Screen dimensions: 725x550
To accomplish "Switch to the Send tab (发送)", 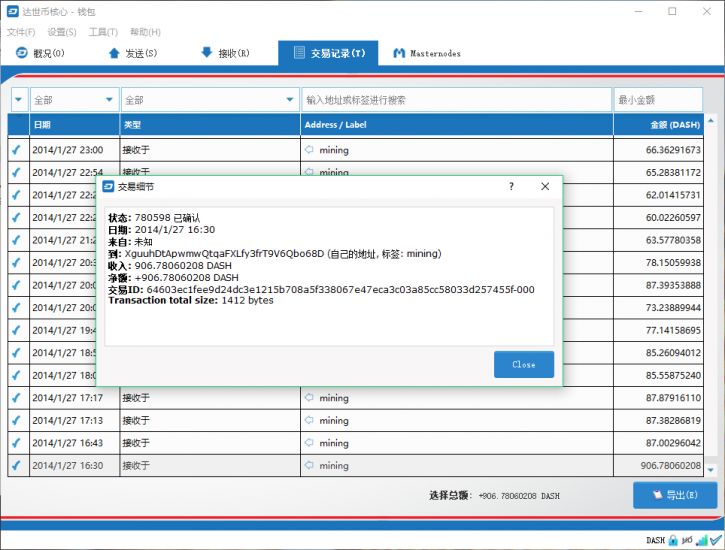I will coord(133,53).
